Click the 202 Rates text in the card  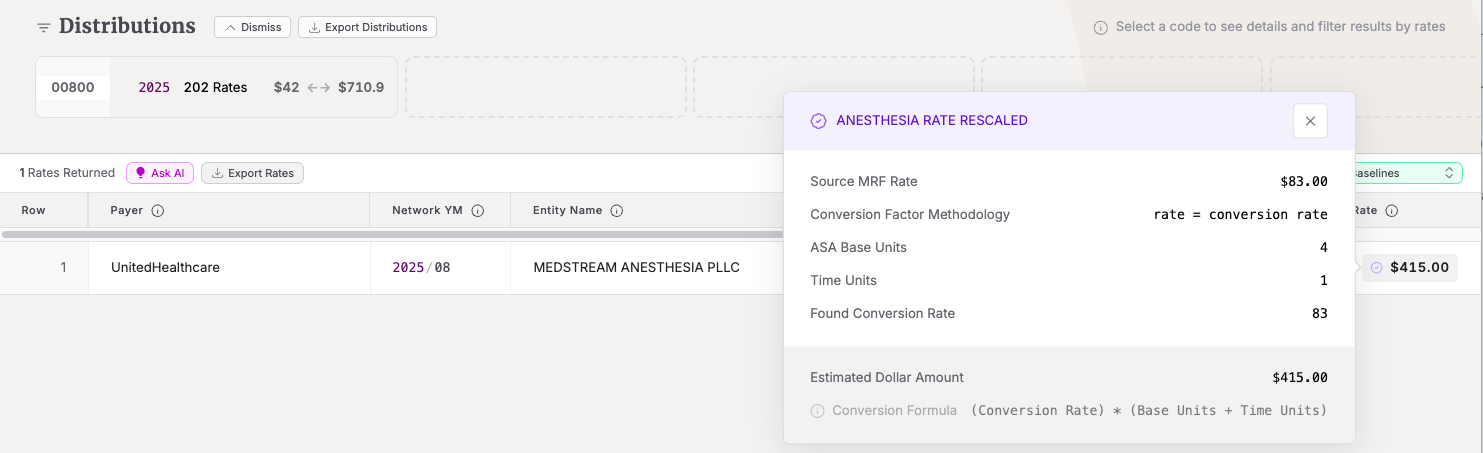215,87
